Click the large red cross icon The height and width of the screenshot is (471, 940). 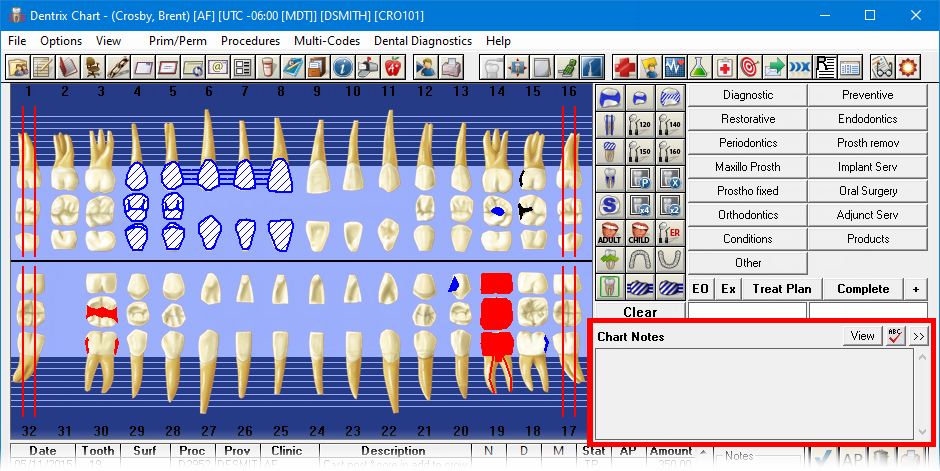pos(625,67)
